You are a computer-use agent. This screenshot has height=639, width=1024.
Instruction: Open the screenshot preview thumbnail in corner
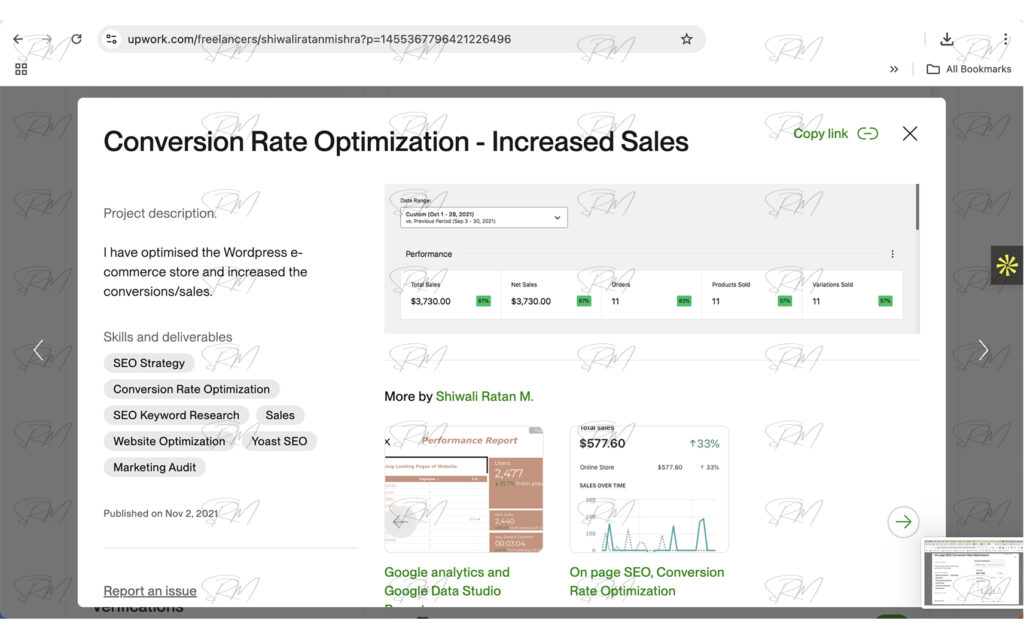pos(972,573)
